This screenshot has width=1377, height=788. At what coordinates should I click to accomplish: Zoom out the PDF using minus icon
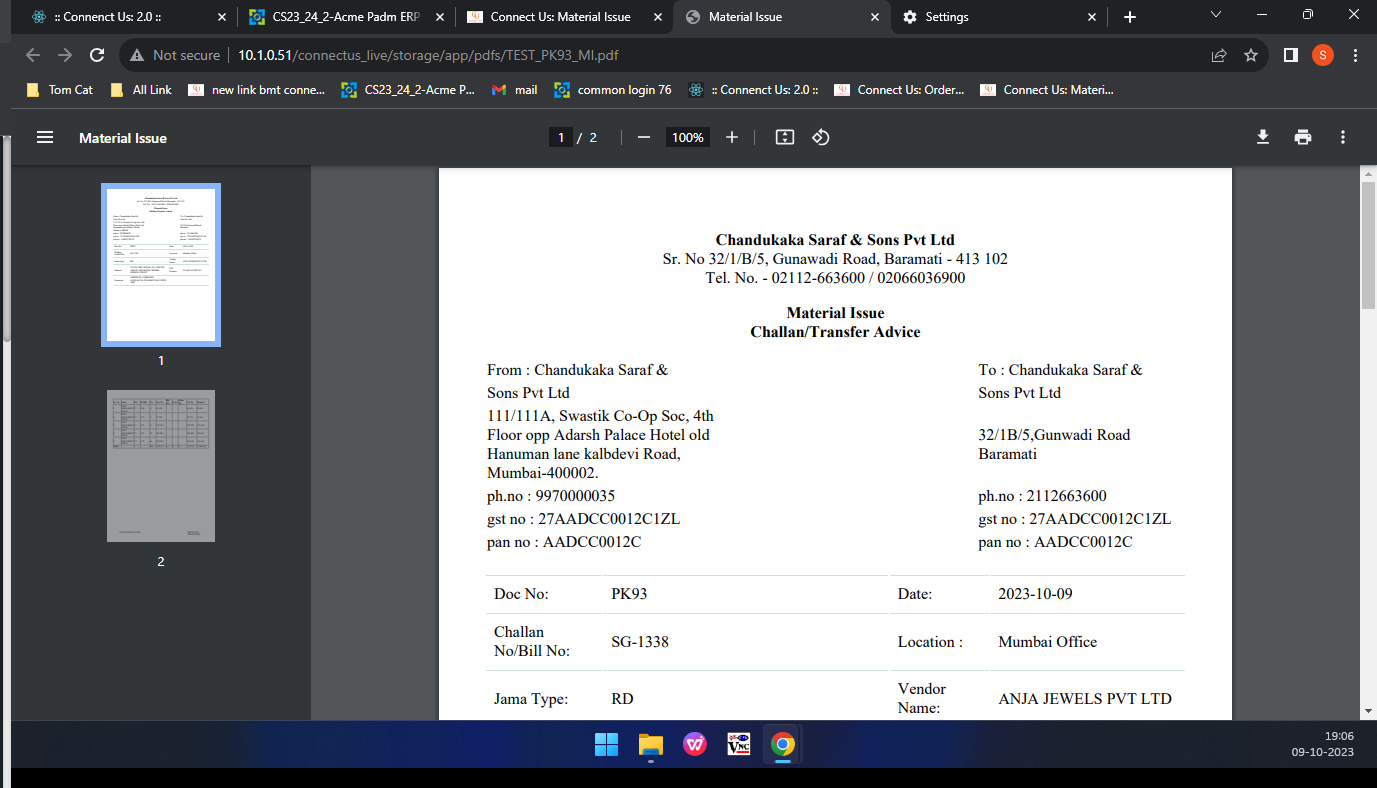pos(644,137)
